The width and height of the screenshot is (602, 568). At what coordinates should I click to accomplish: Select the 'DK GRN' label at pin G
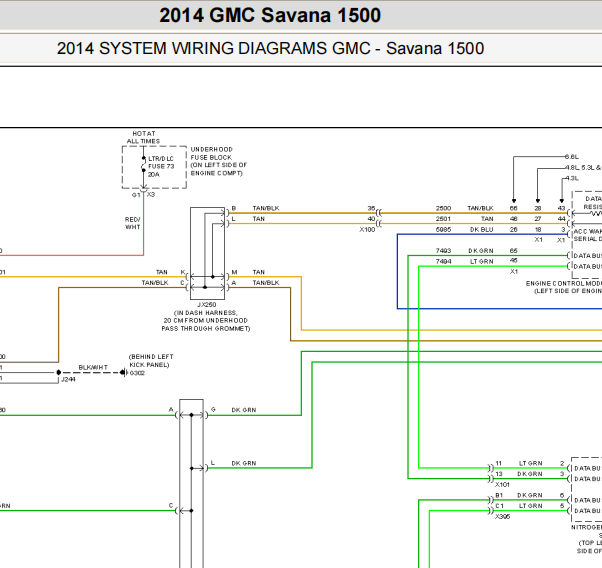(x=243, y=410)
